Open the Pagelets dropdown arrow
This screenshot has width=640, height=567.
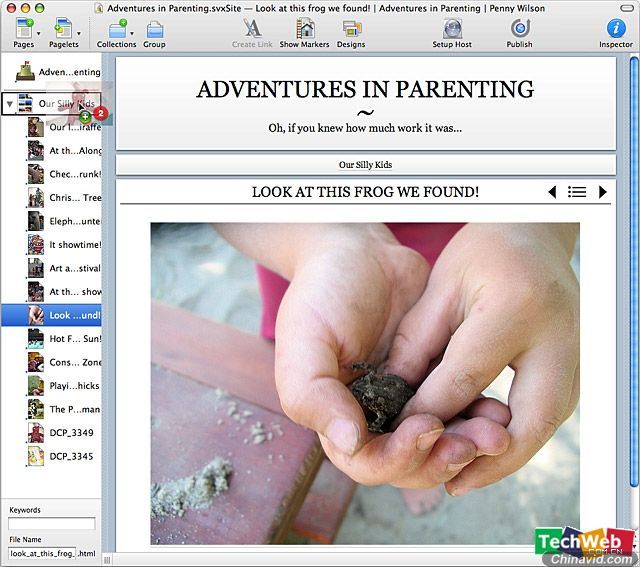[x=79, y=33]
